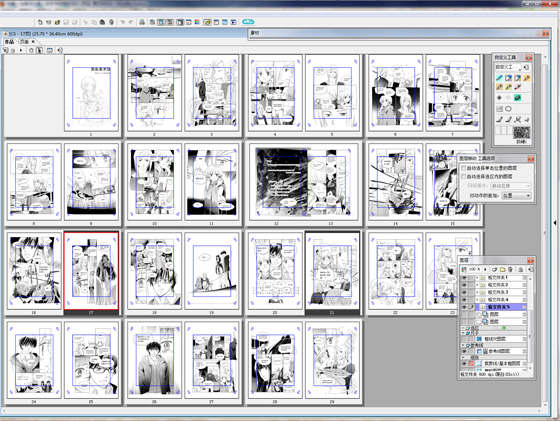Hide 组文件夹2 with its eye icon
This screenshot has width=560, height=421.
click(464, 285)
